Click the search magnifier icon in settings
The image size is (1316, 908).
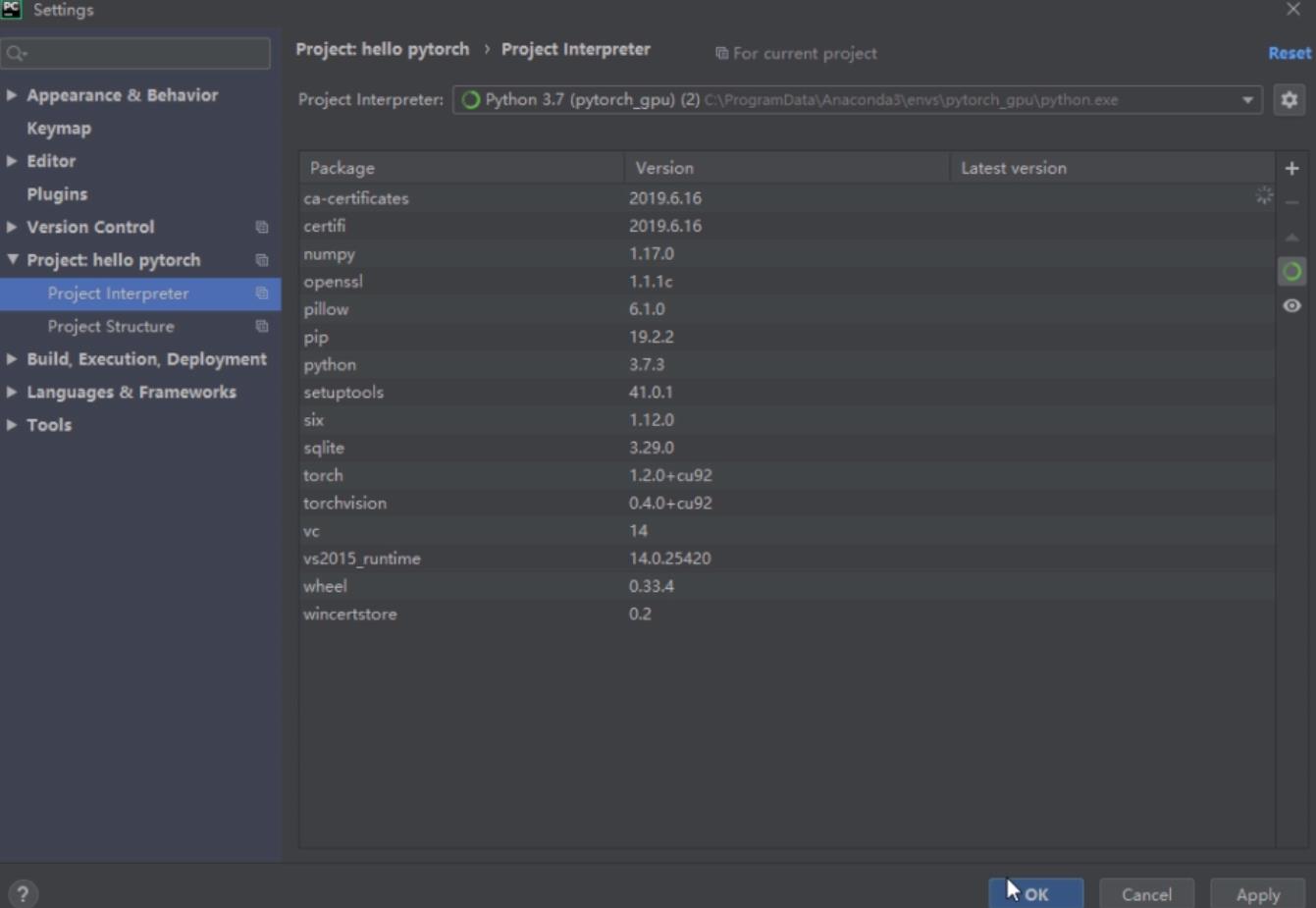pos(16,54)
